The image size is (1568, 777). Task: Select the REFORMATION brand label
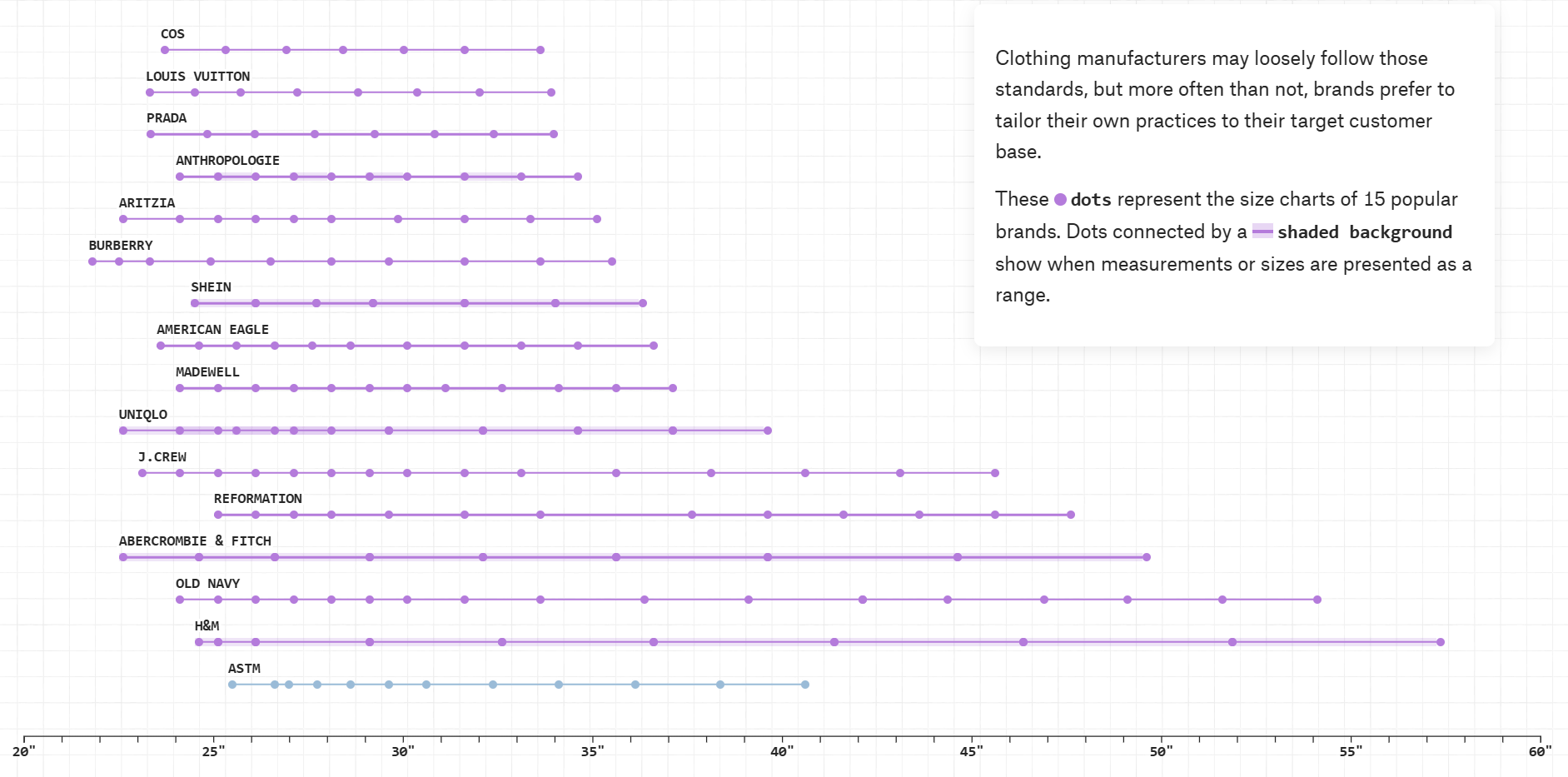(257, 499)
